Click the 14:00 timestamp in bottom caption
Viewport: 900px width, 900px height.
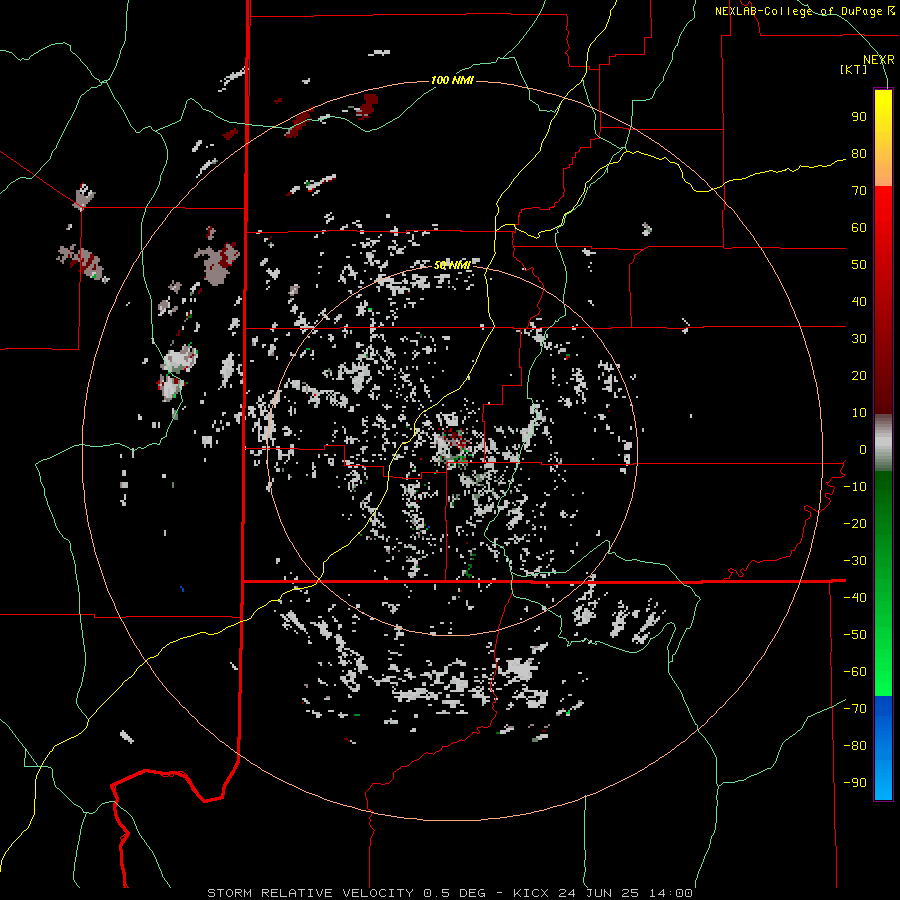pos(671,893)
